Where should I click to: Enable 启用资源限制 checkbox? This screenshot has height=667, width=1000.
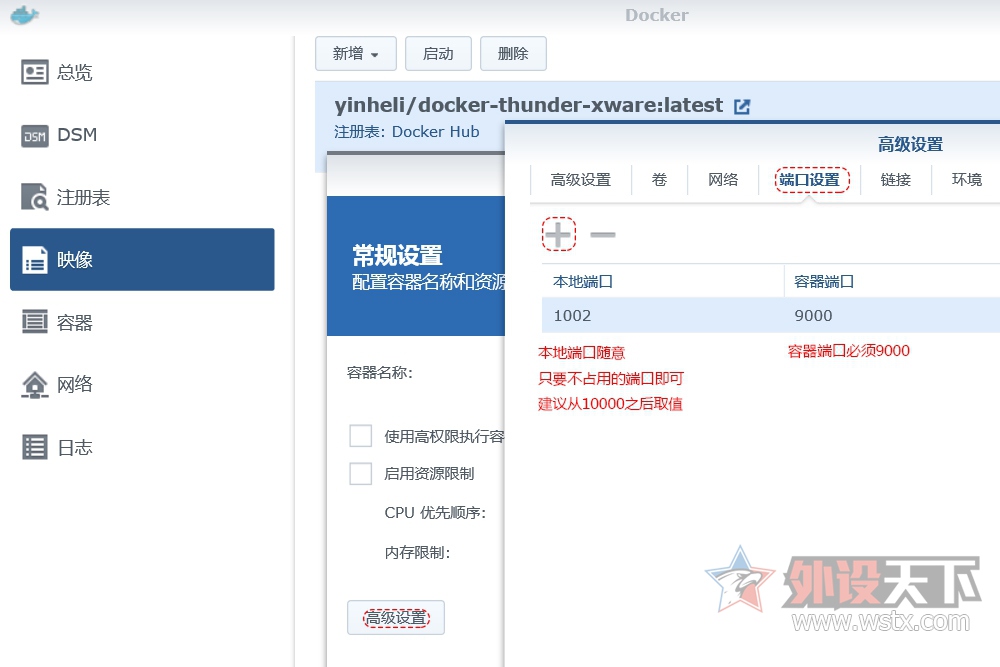[x=361, y=474]
